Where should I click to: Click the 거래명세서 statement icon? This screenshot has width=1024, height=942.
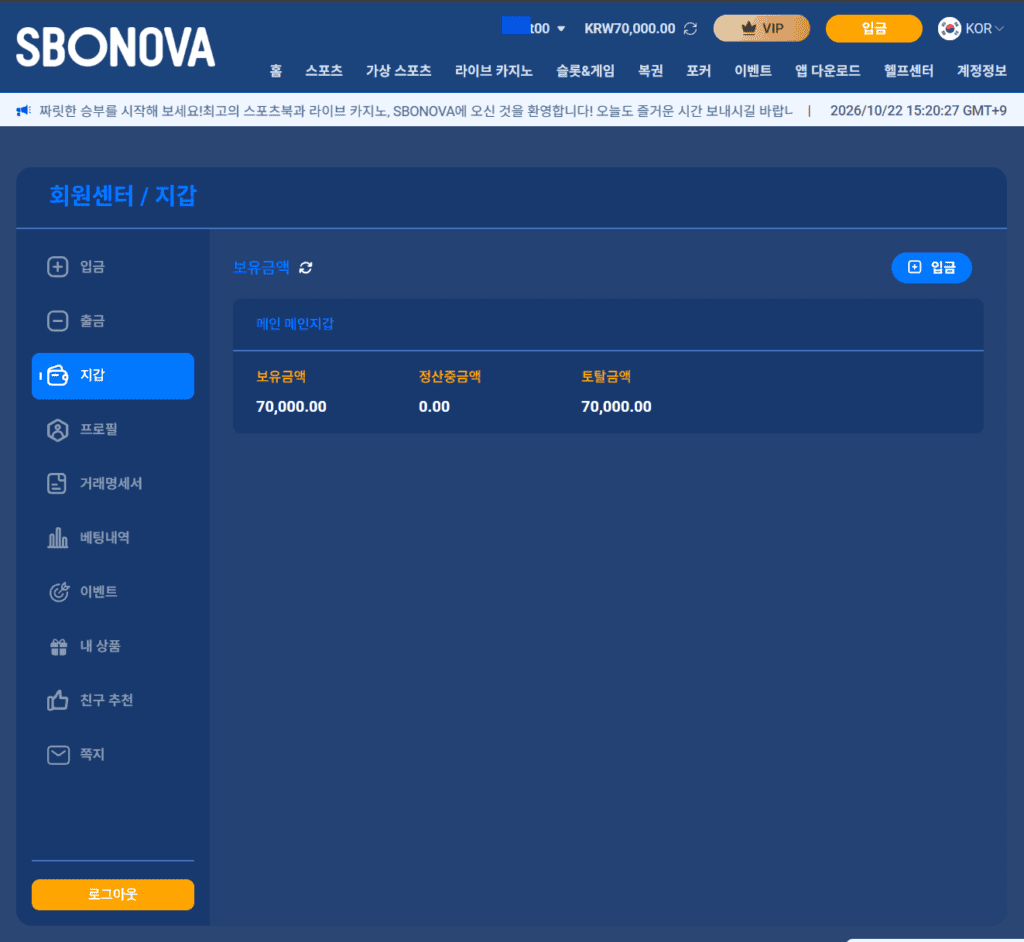tap(57, 483)
